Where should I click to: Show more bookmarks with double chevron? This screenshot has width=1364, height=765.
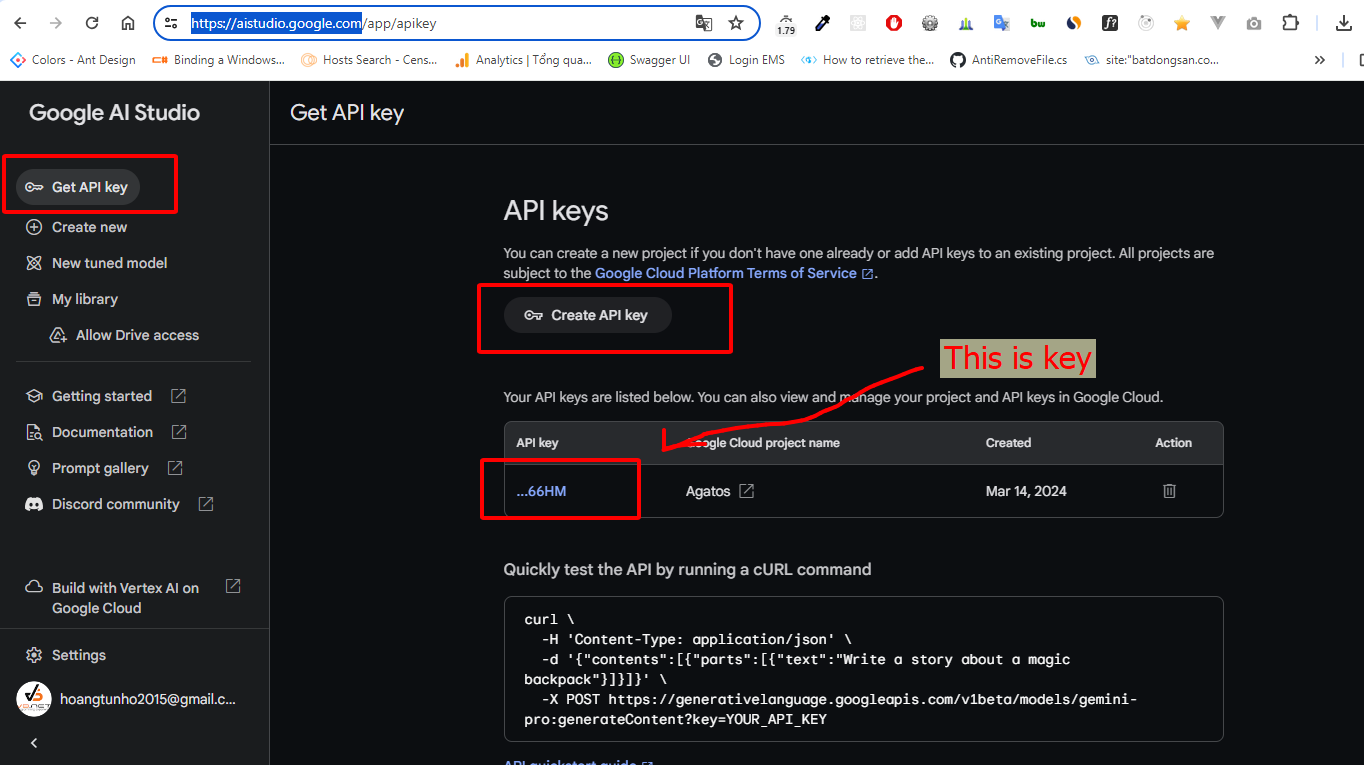(x=1320, y=60)
